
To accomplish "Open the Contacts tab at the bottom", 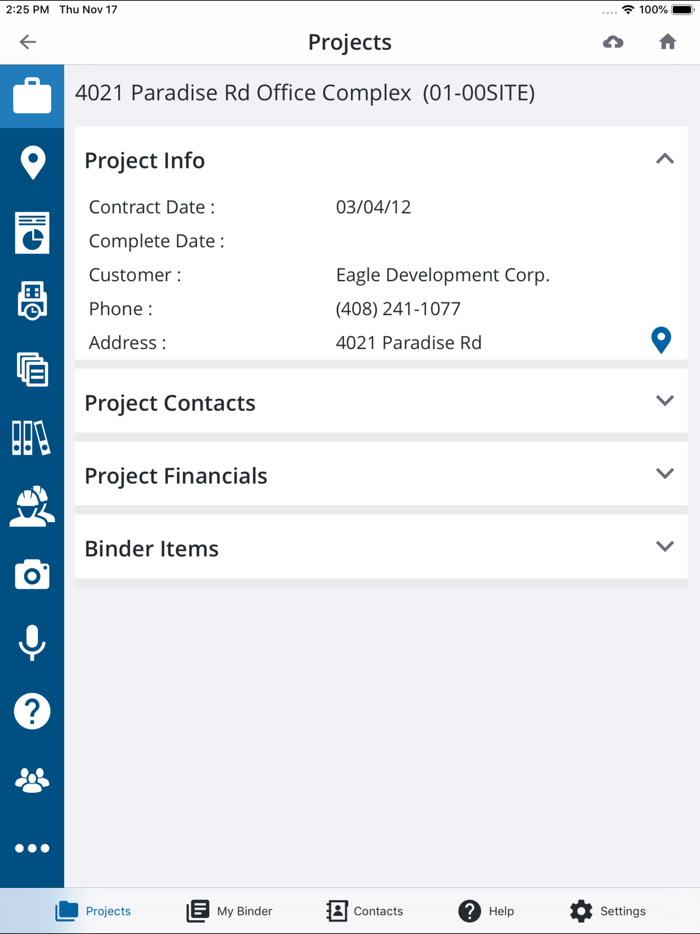I will tap(365, 911).
